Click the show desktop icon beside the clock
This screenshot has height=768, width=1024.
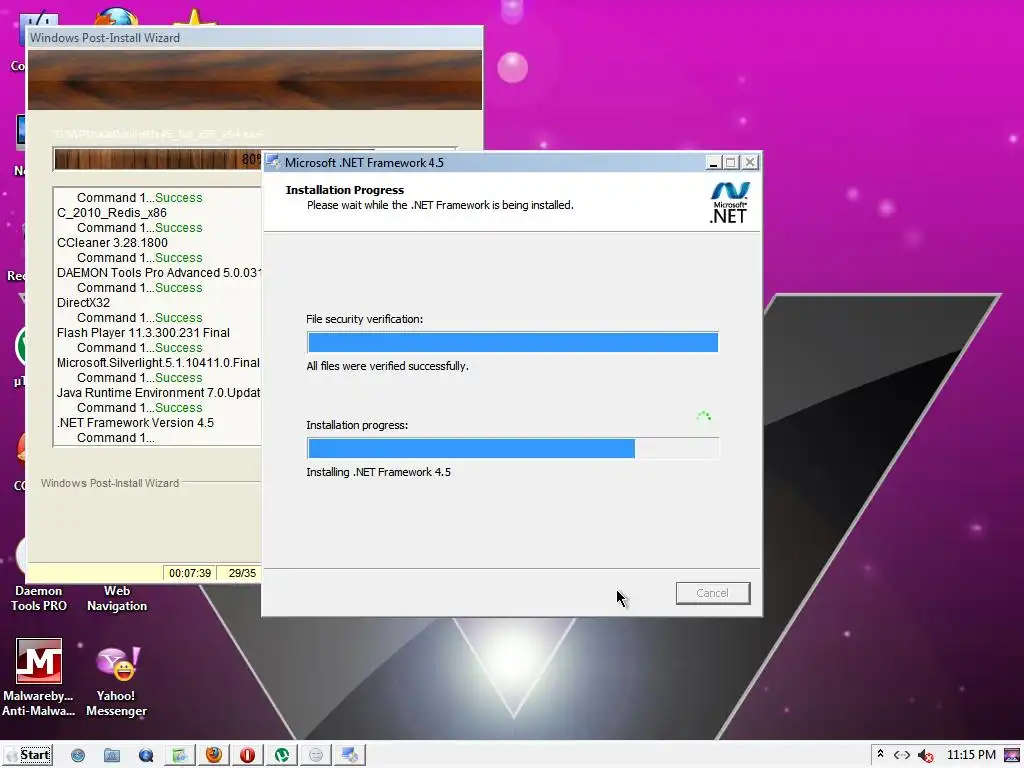tap(1012, 755)
